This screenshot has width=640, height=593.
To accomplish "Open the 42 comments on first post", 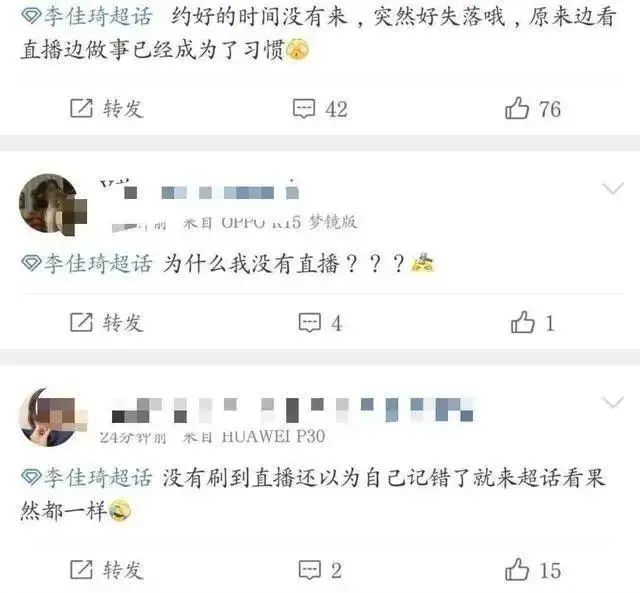I will click(x=320, y=109).
